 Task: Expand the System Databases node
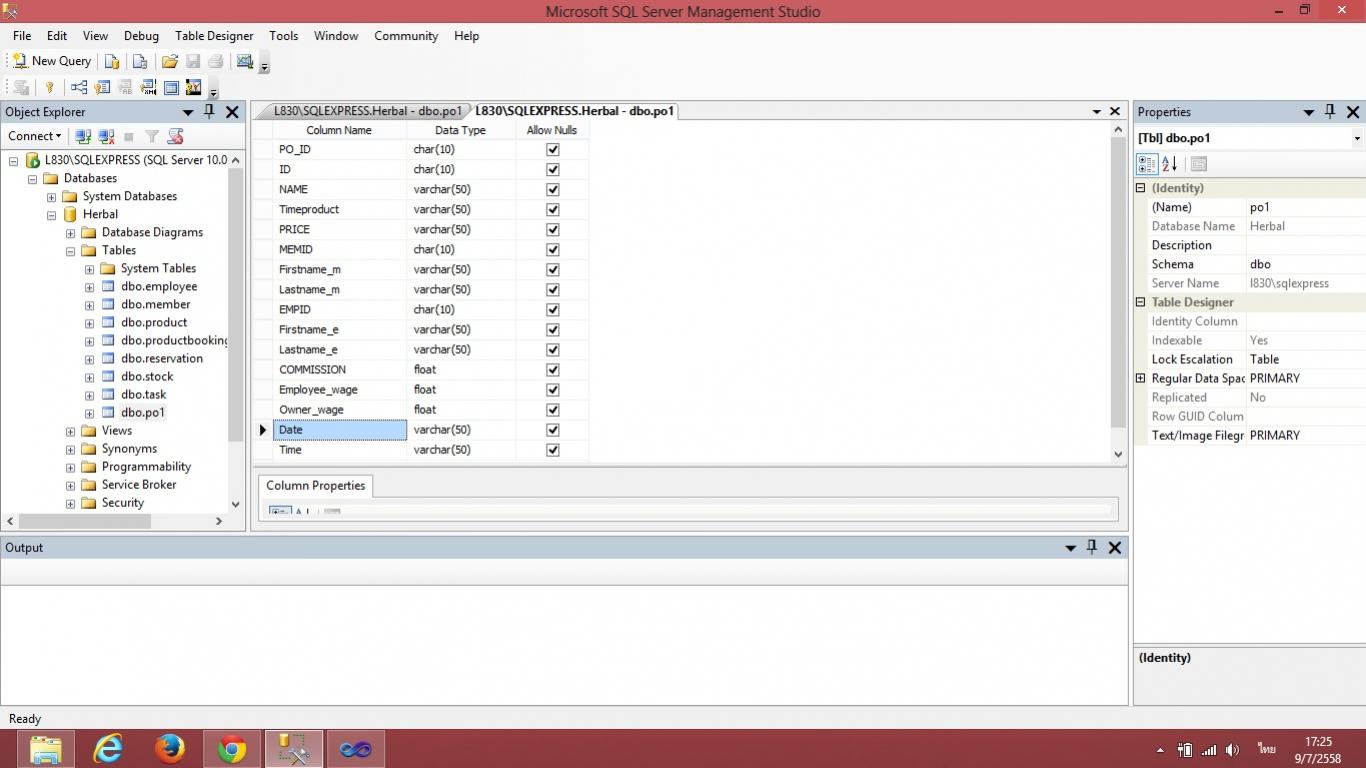51,197
